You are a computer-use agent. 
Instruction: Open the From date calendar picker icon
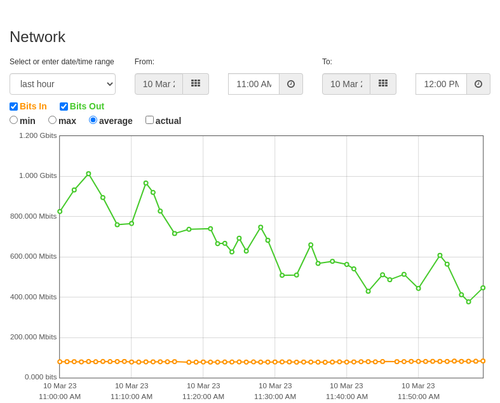(196, 84)
